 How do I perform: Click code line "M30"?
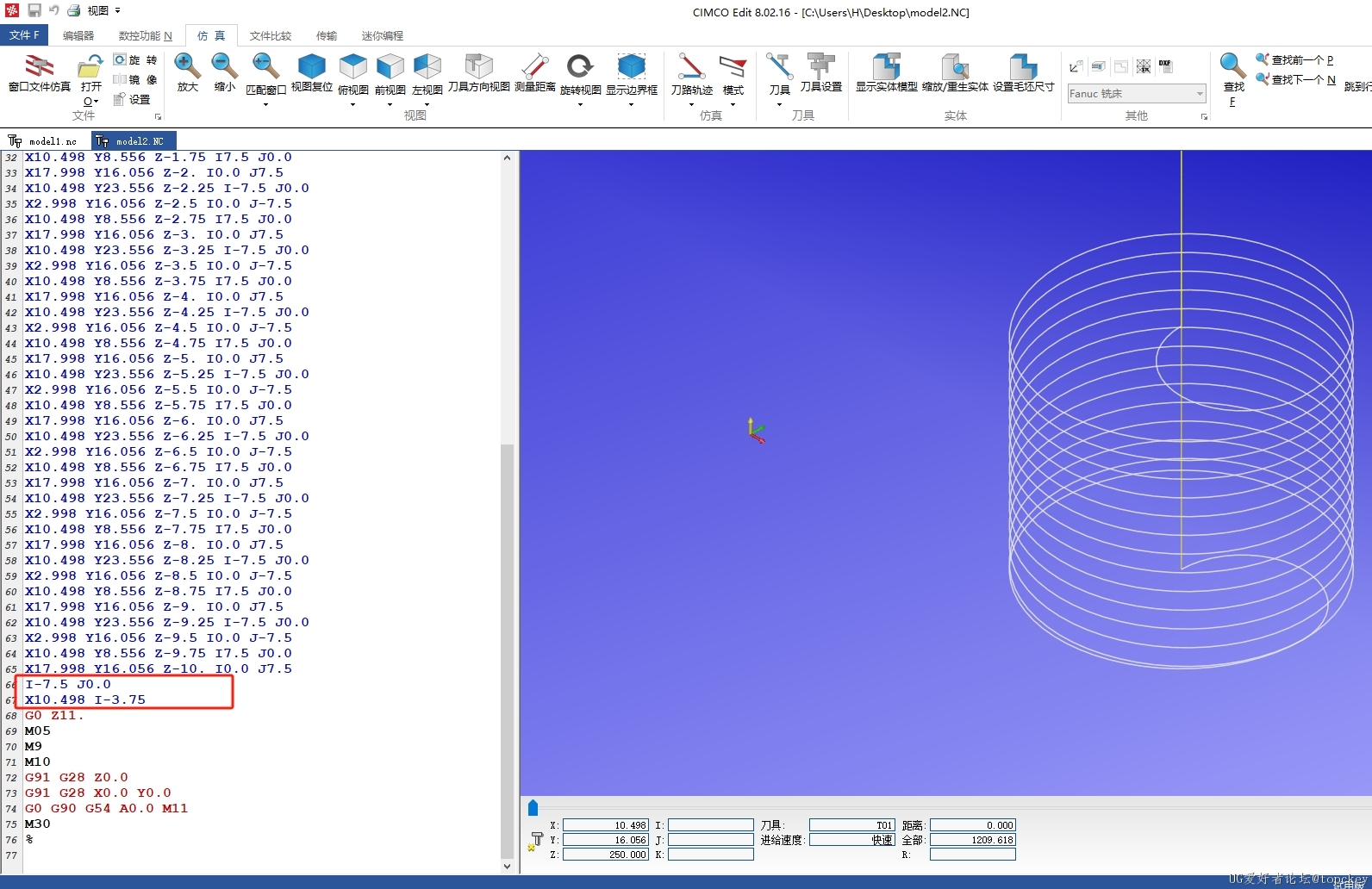pos(37,824)
